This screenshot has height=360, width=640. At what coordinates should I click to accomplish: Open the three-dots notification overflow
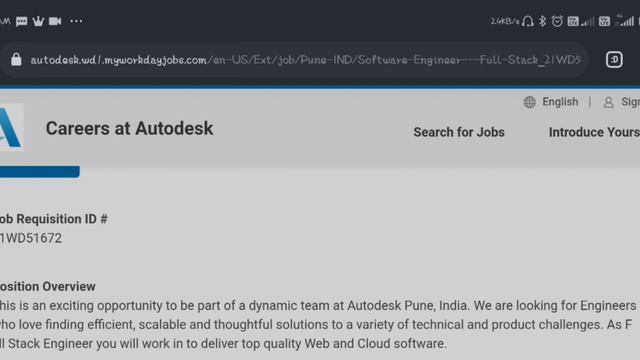(x=76, y=21)
